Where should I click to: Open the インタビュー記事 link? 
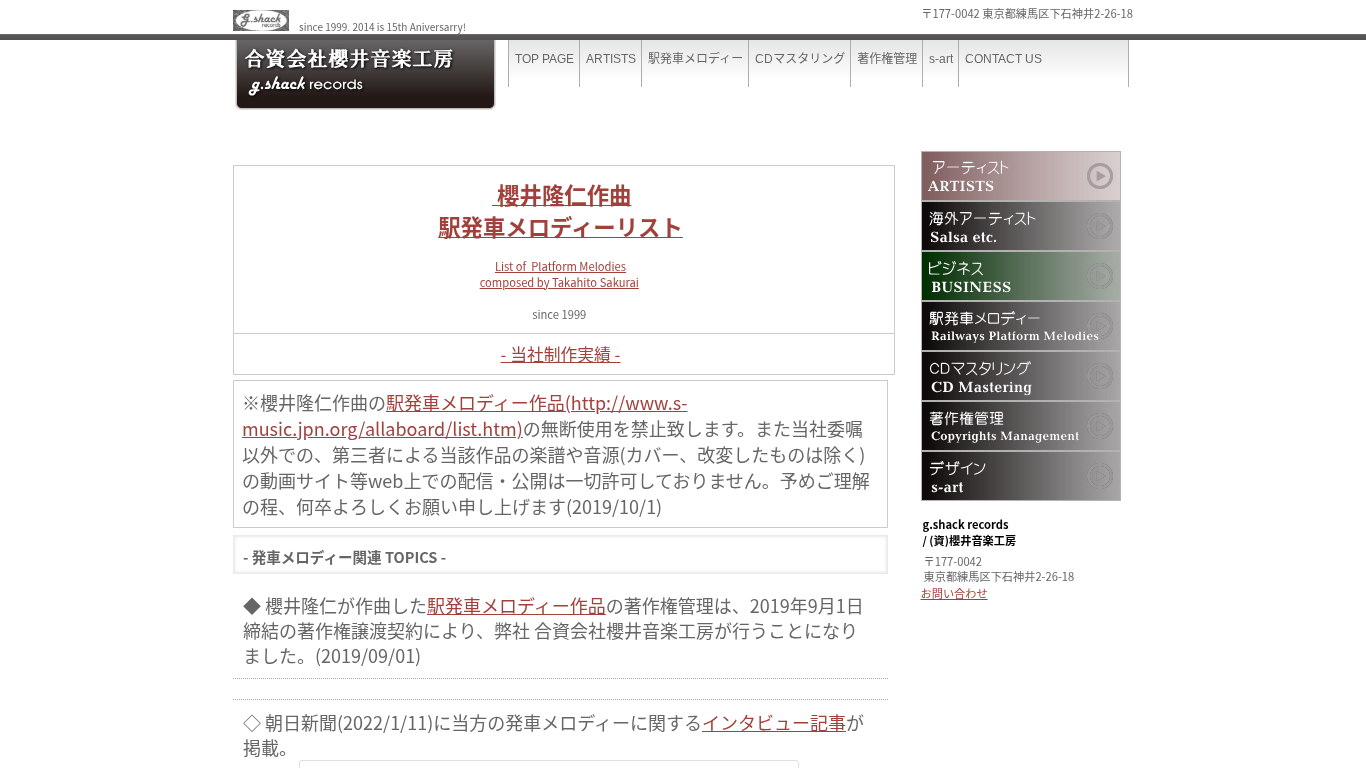tap(774, 723)
